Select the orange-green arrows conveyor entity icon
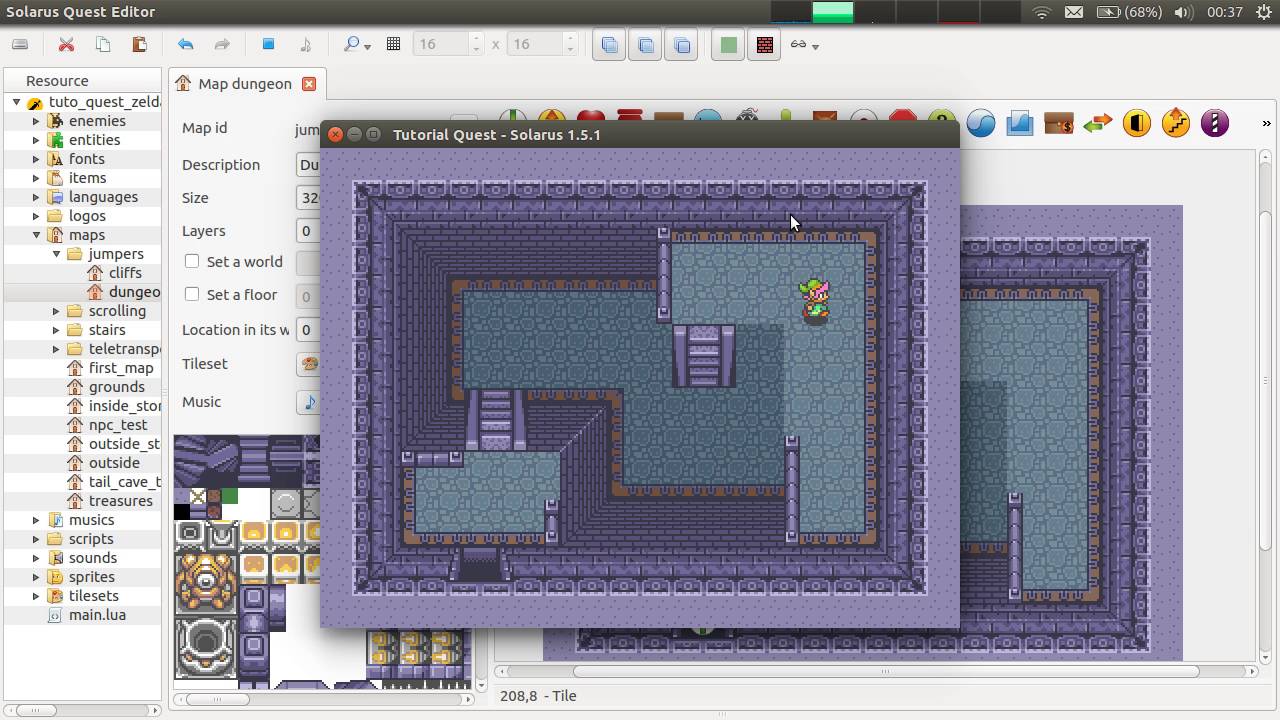This screenshot has height=720, width=1280. pyautogui.click(x=1097, y=123)
